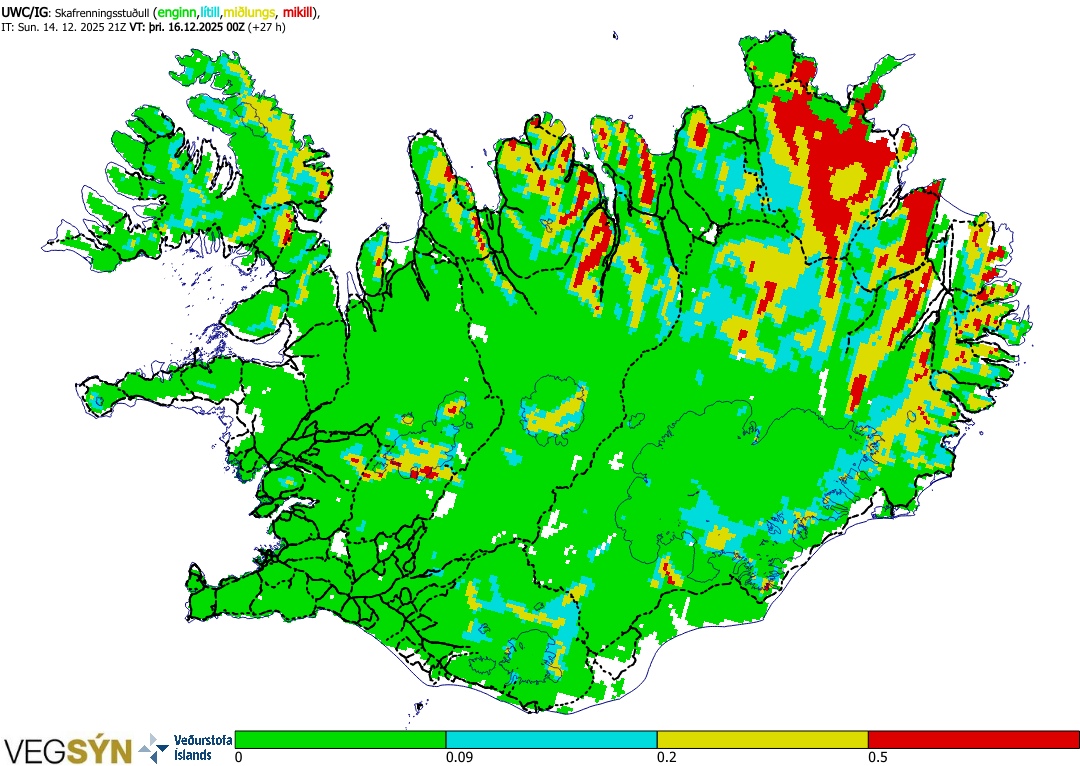The image size is (1080, 766).
Task: Click the word 'lítill' in the title
Action: [x=209, y=12]
